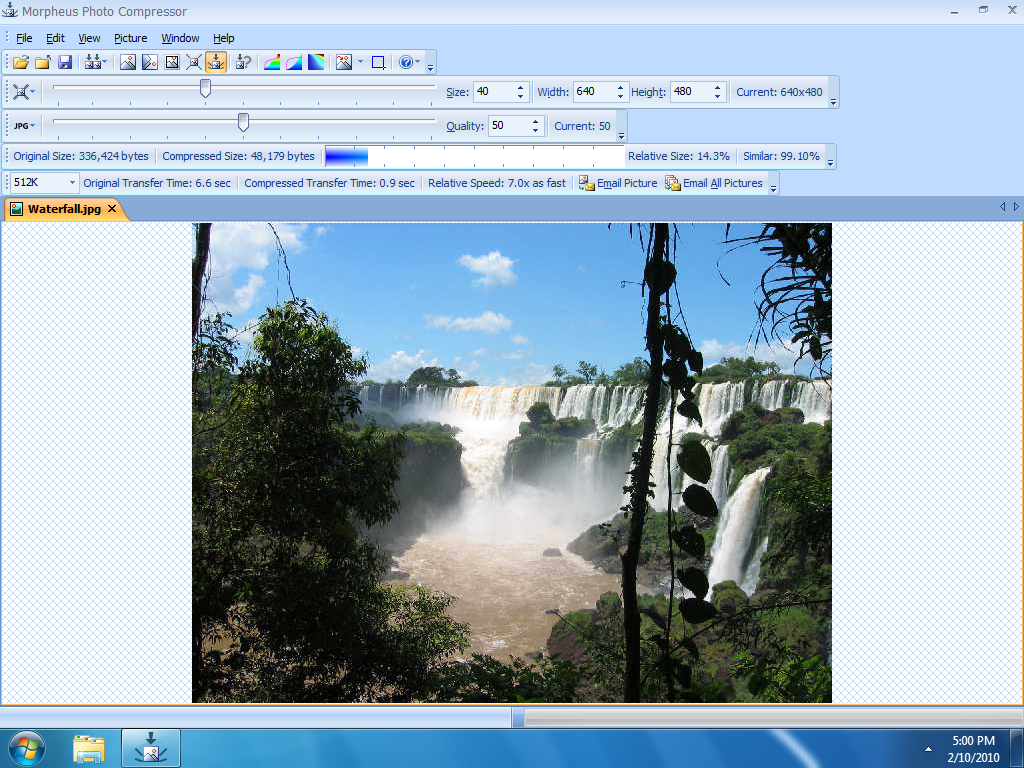This screenshot has width=1024, height=768.
Task: Increase Height with the up stepper
Action: [x=717, y=88]
